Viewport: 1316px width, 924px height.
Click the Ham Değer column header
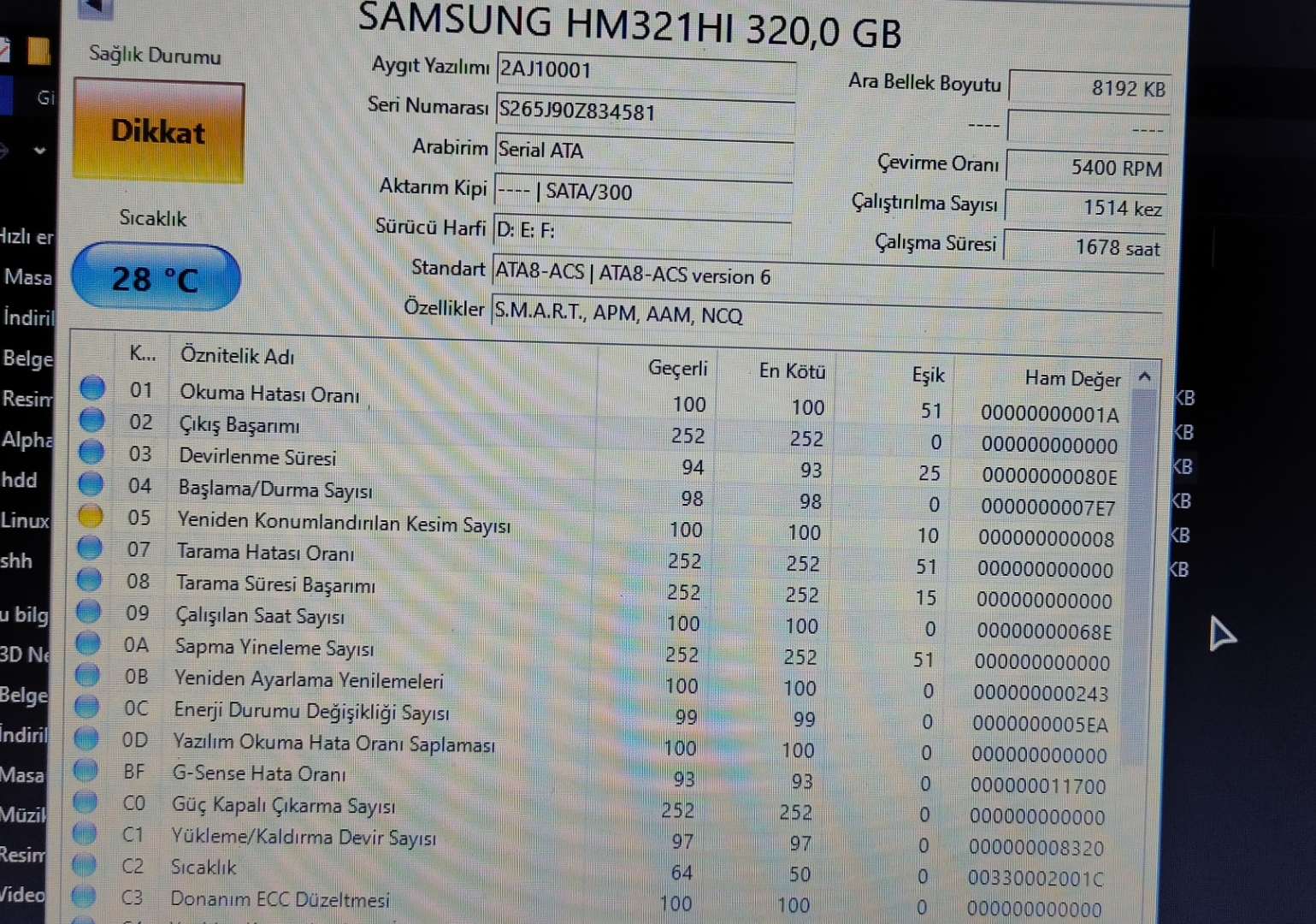[1072, 378]
